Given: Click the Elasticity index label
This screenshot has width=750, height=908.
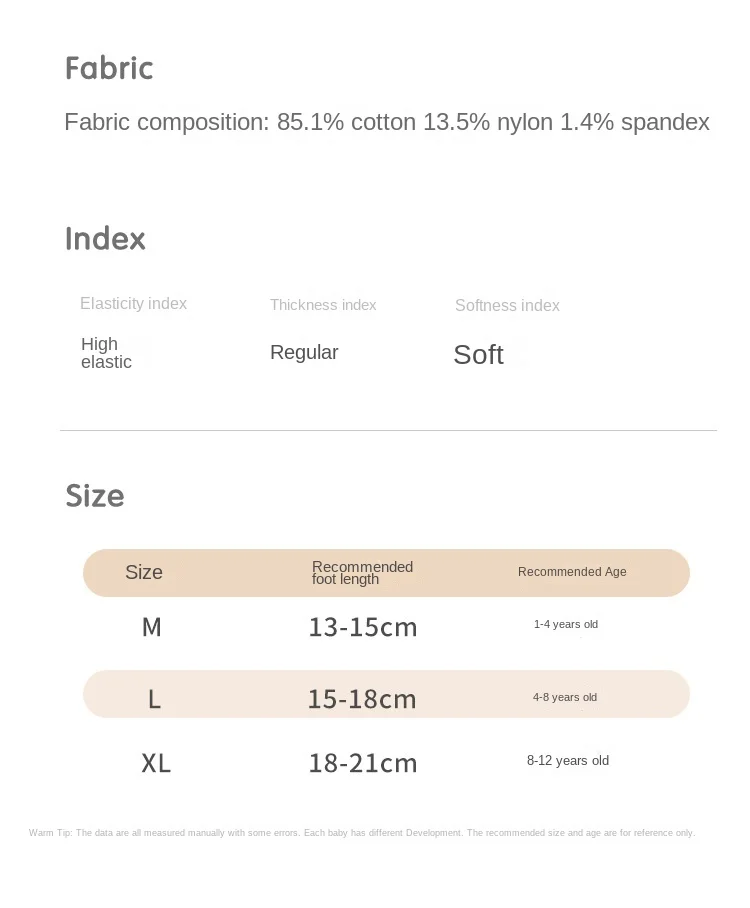Looking at the screenshot, I should (x=133, y=304).
